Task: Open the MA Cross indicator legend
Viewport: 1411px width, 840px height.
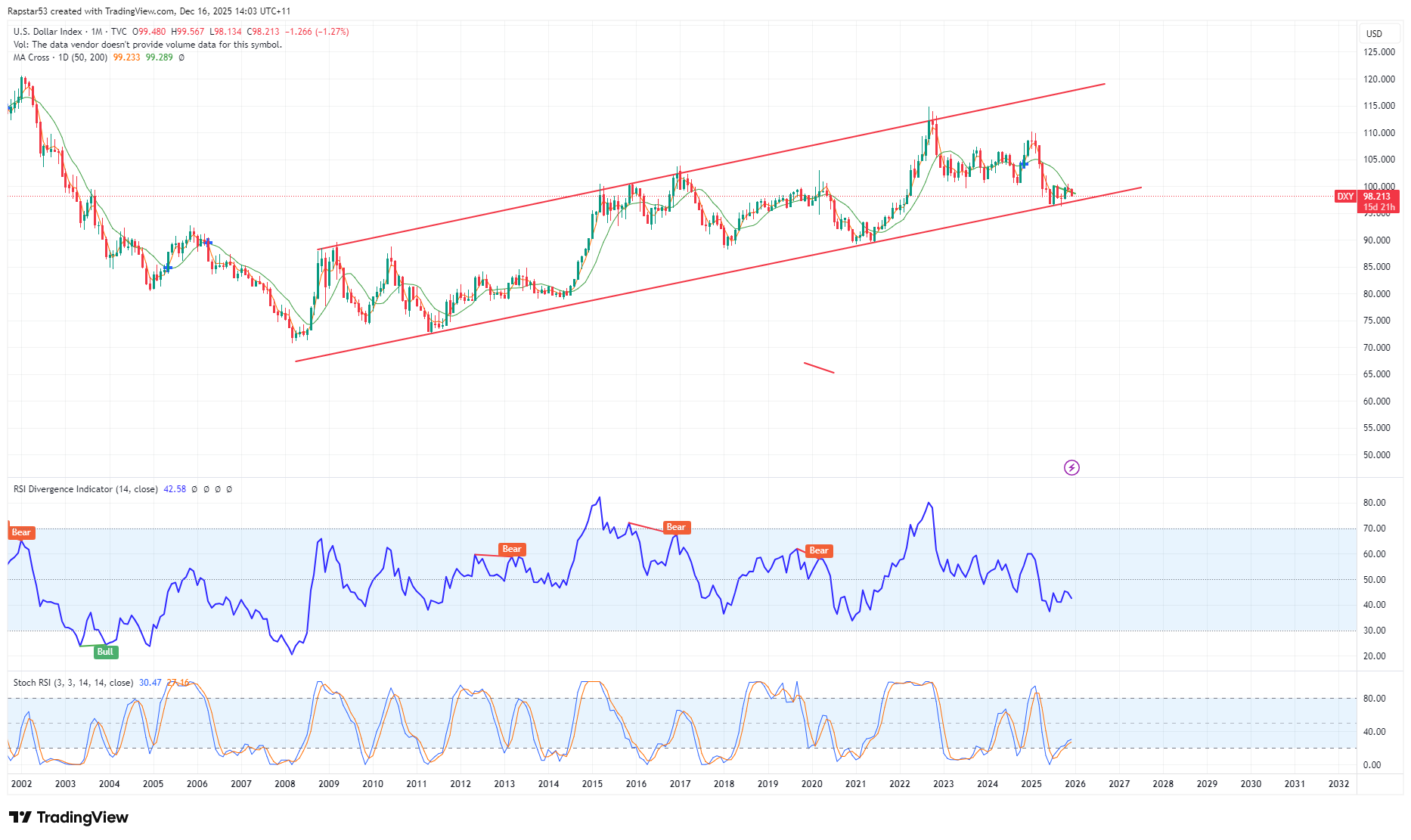Action: (x=32, y=57)
